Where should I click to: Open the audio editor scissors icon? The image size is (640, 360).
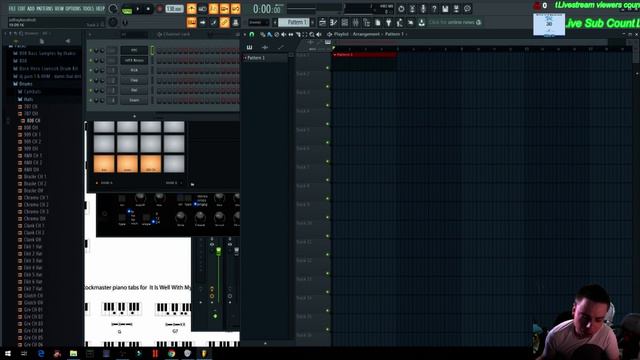[x=412, y=9]
